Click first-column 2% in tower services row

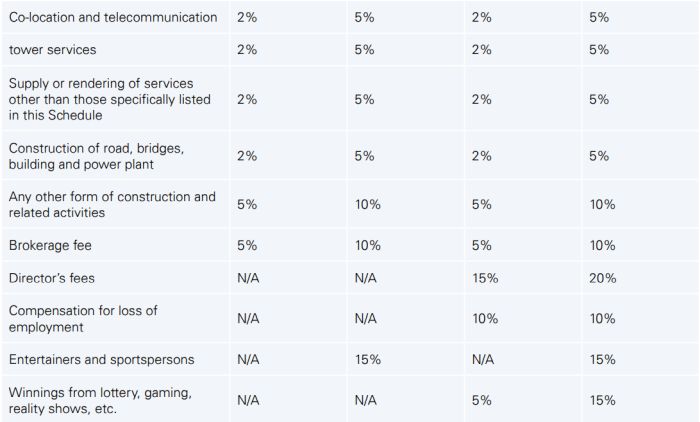click(x=247, y=48)
